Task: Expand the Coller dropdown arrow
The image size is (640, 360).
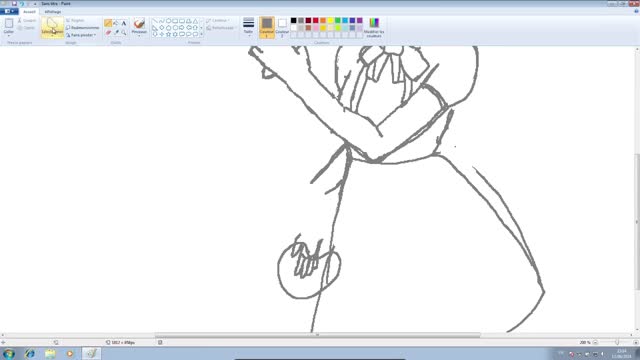Action: [9, 36]
